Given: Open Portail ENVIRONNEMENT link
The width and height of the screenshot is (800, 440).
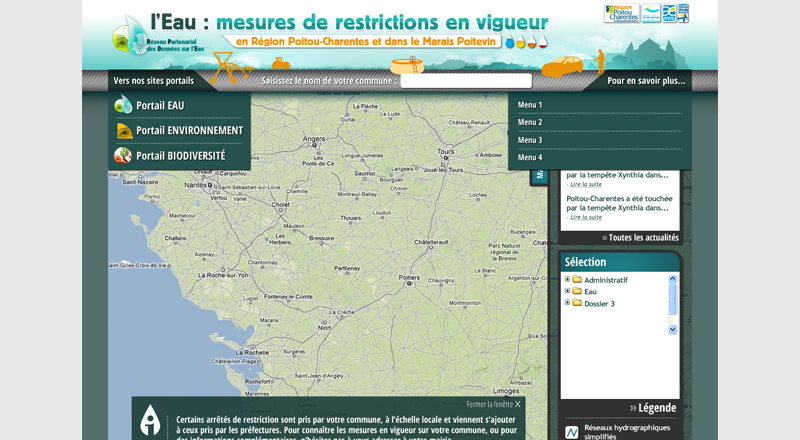Looking at the screenshot, I should [189, 131].
